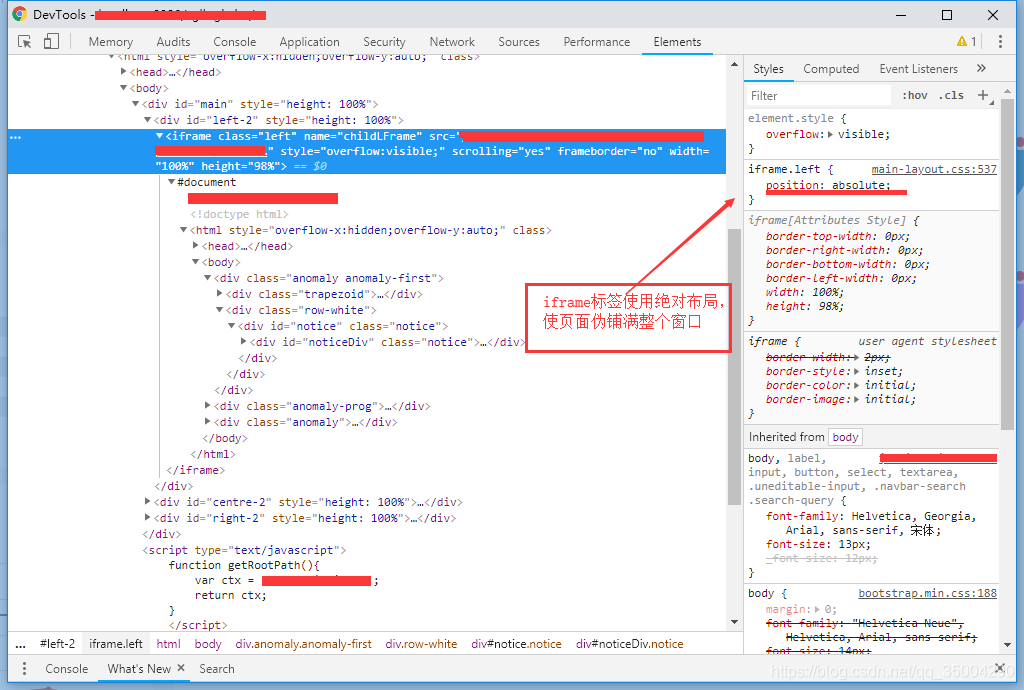Open the drawer three-dot menu
Viewport: 1024px width, 690px height.
click(24, 668)
